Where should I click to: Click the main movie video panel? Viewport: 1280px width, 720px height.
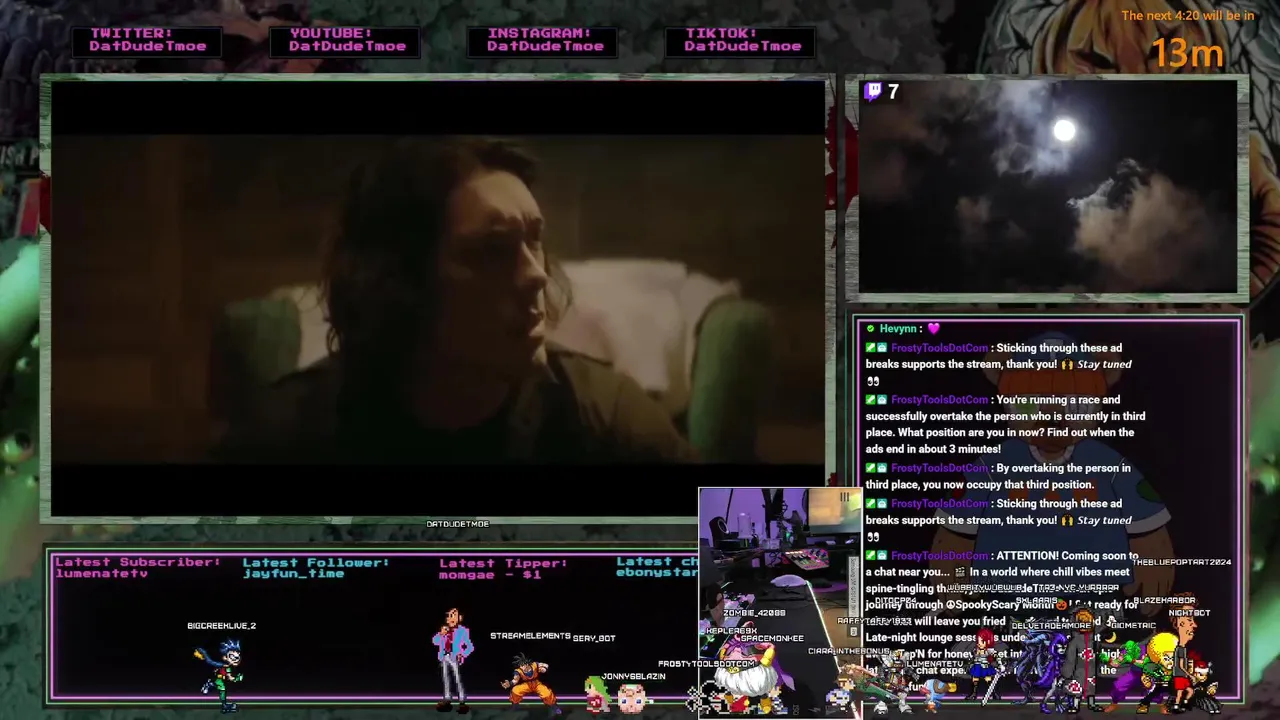coord(439,299)
